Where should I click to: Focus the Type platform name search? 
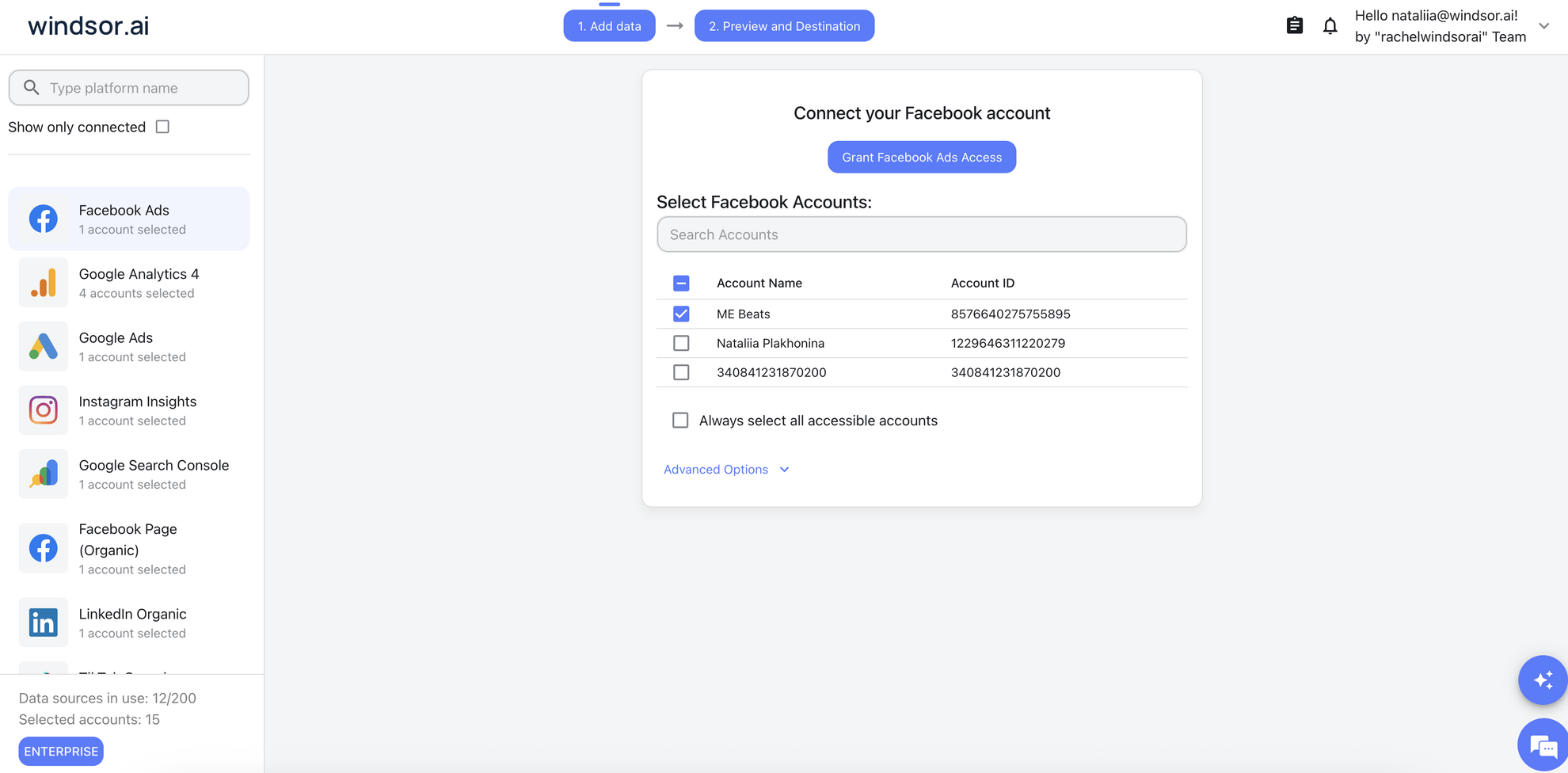coord(129,88)
